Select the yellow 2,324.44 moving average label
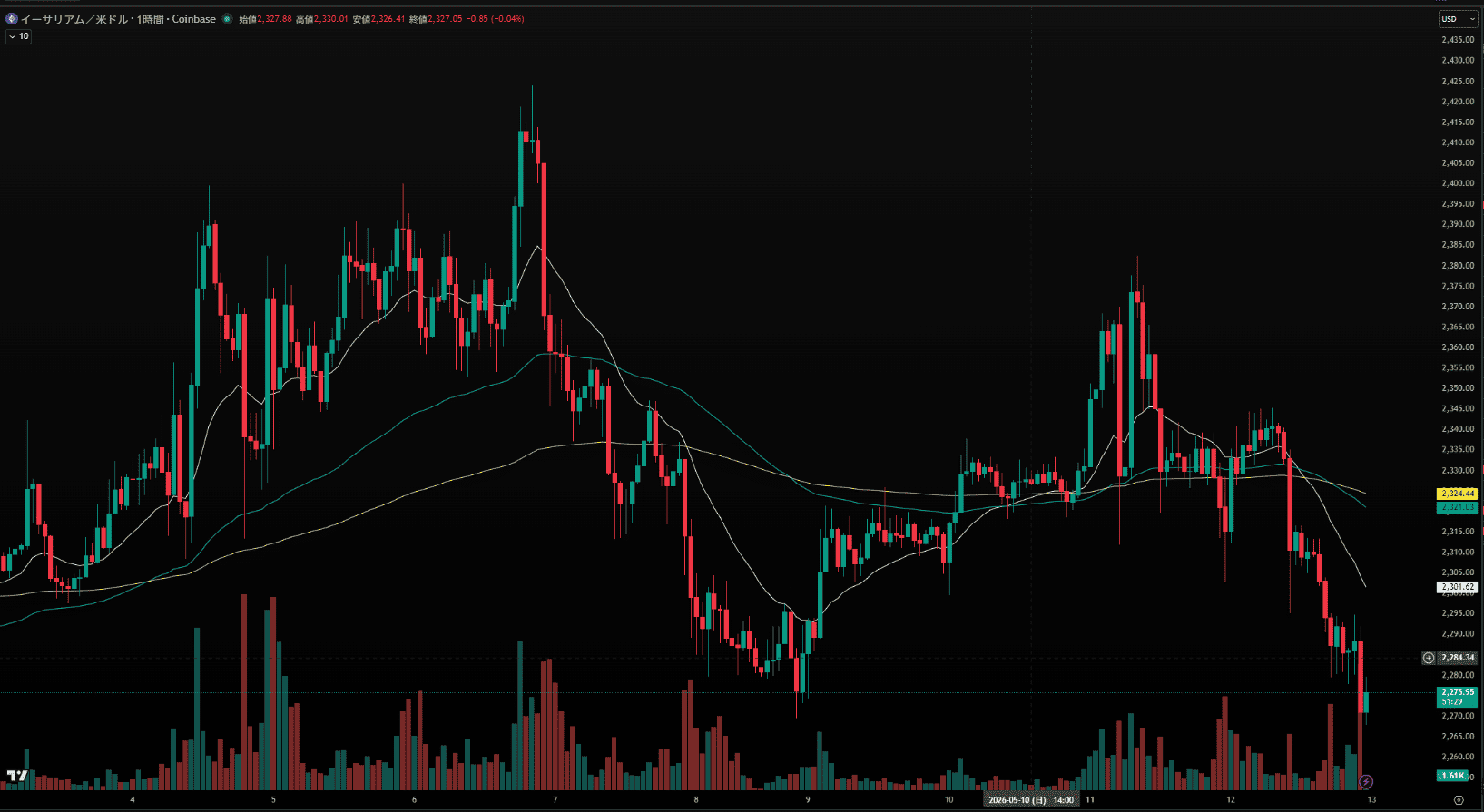The width and height of the screenshot is (1484, 812). point(1457,494)
